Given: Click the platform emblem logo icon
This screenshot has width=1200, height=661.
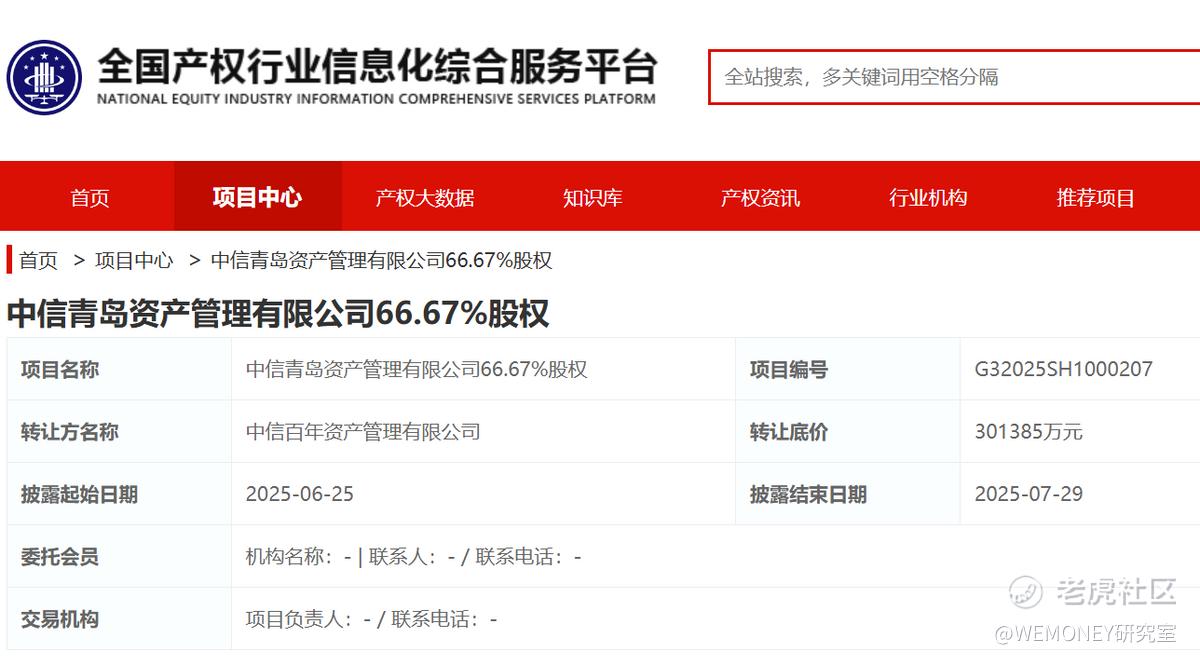Looking at the screenshot, I should tap(44, 76).
